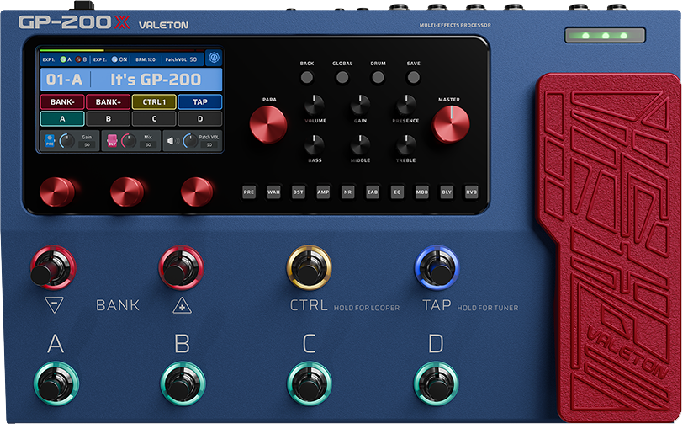The image size is (682, 424).
Task: Select the green EXP1 A indicator
Action: tap(65, 60)
